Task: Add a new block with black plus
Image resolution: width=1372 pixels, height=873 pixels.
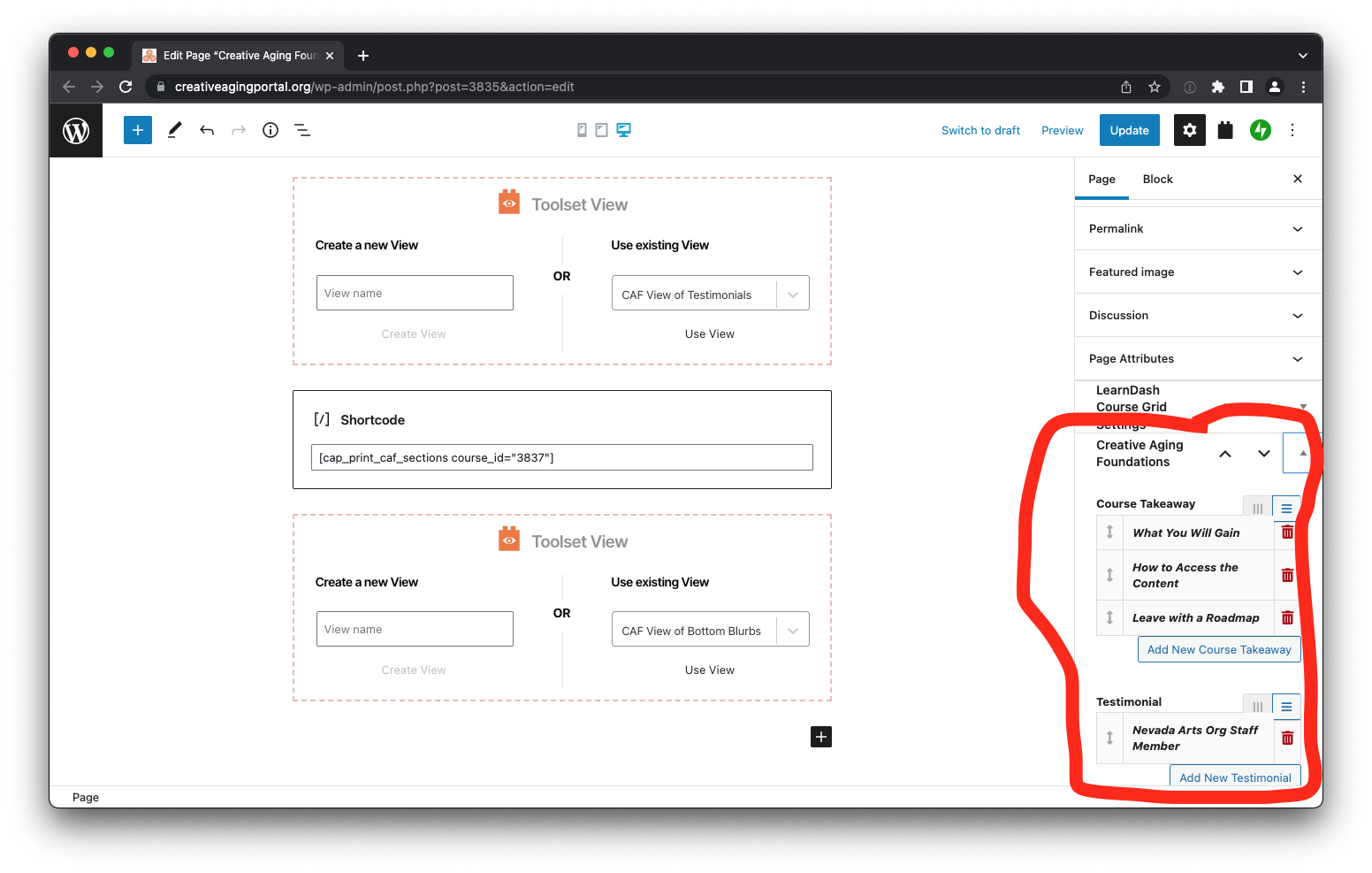Action: tap(821, 737)
